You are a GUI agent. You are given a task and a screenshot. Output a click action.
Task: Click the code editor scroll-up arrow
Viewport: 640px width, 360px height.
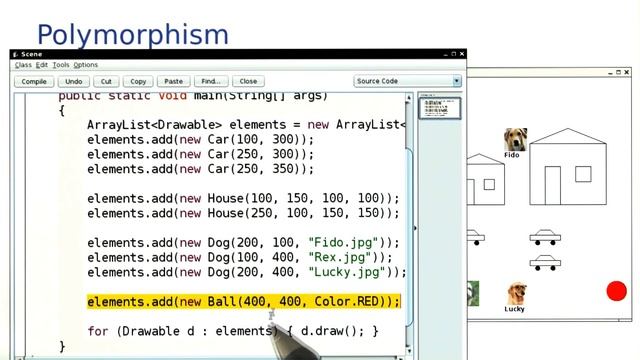[409, 98]
